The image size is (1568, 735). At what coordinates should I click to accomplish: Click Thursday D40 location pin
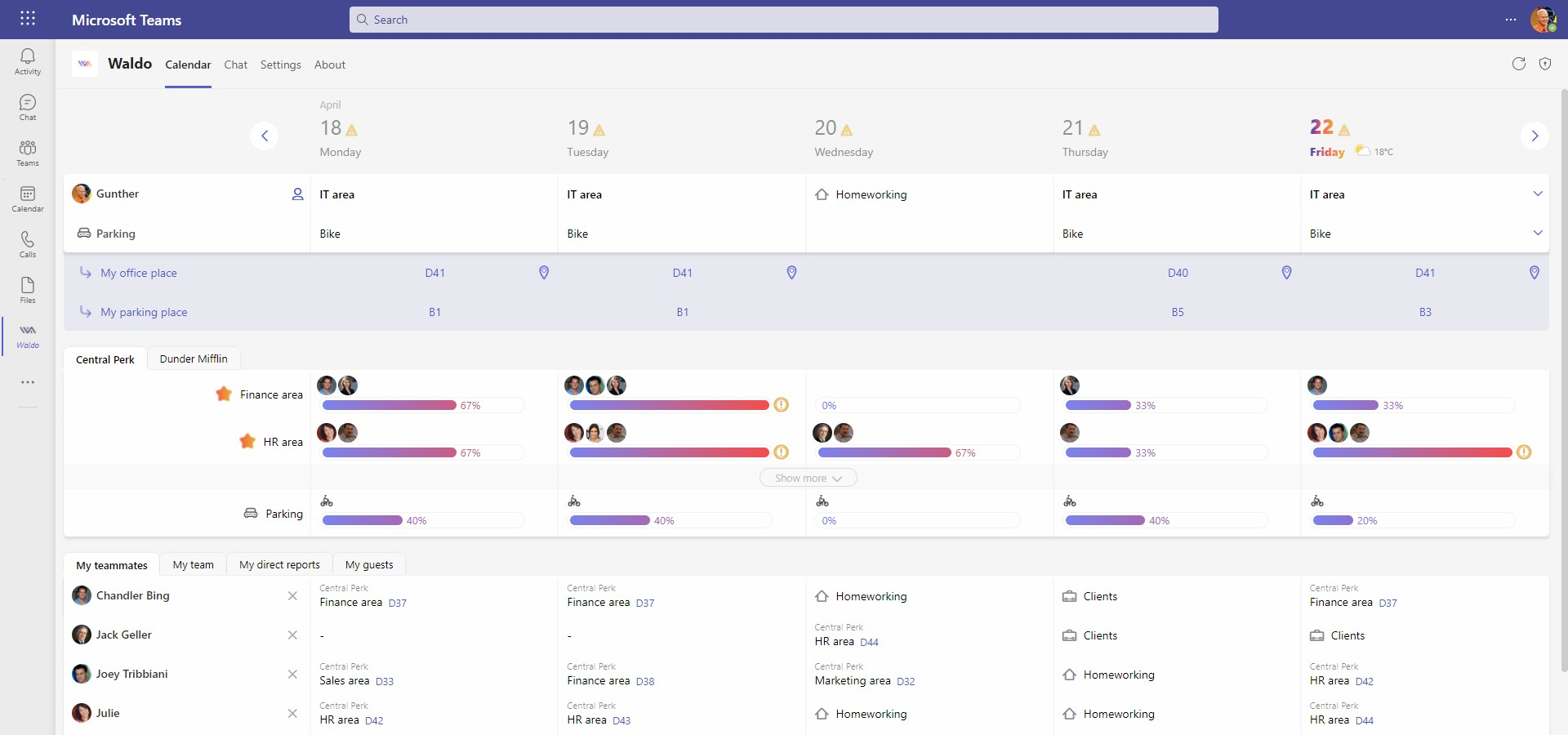tap(1286, 273)
